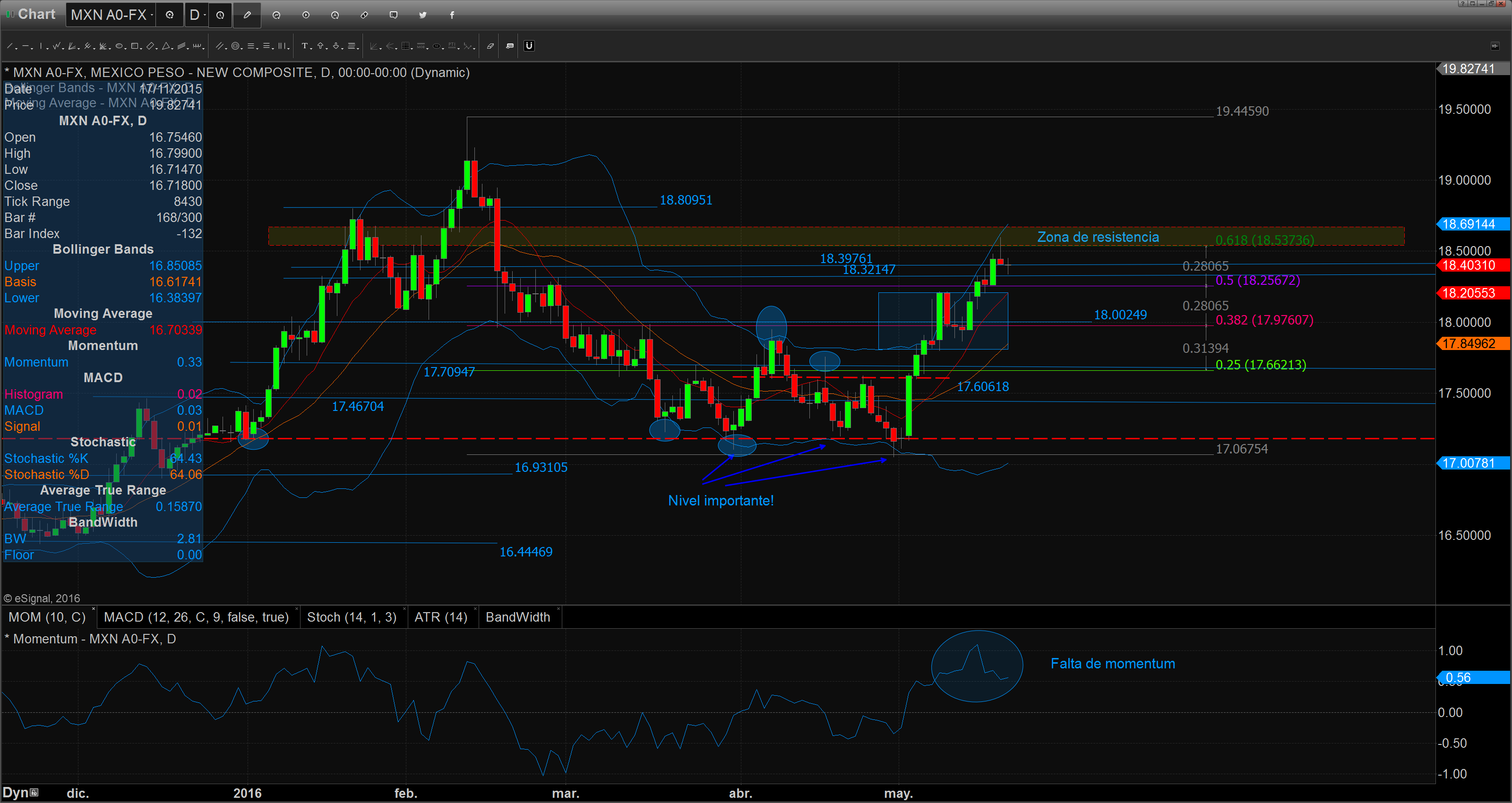
Task: Click the 17.00781 blue price marker
Action: pyautogui.click(x=1473, y=463)
